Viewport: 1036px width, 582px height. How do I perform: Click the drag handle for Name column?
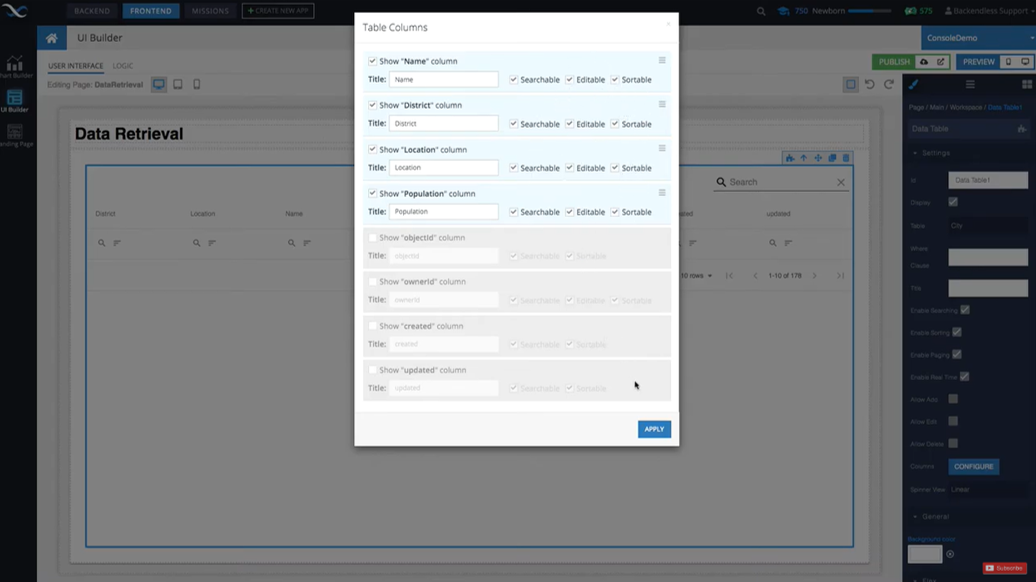[x=662, y=61]
